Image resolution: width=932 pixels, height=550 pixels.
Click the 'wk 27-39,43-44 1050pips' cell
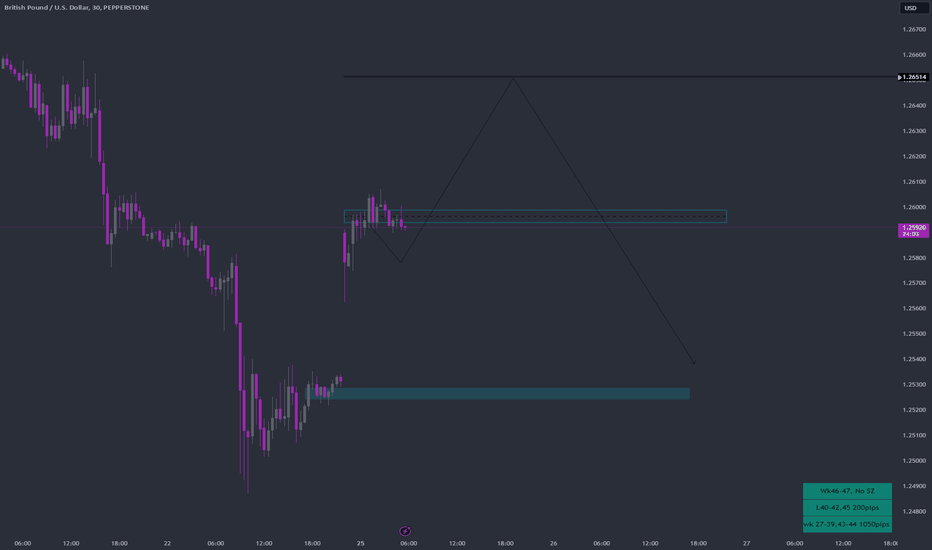pyautogui.click(x=847, y=524)
